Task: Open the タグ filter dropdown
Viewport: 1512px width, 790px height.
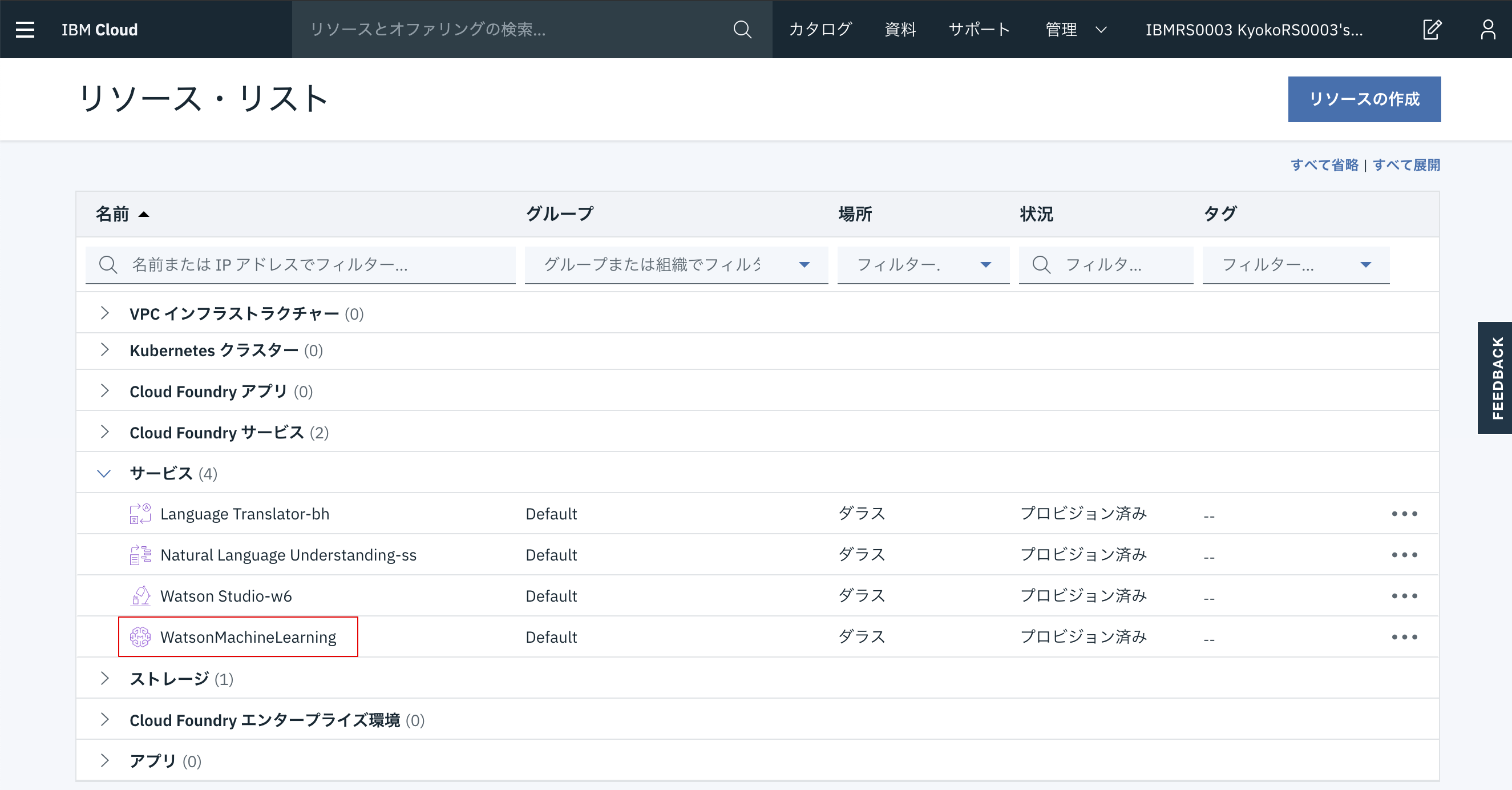Action: [x=1296, y=265]
